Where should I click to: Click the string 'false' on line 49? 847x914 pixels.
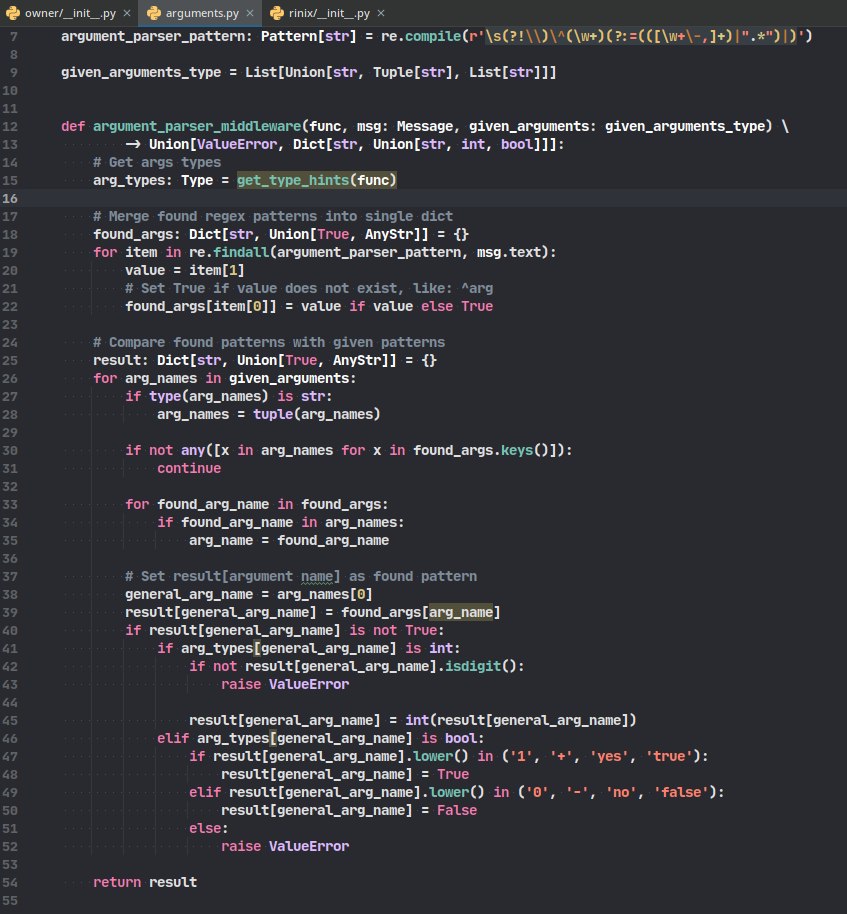coord(680,793)
